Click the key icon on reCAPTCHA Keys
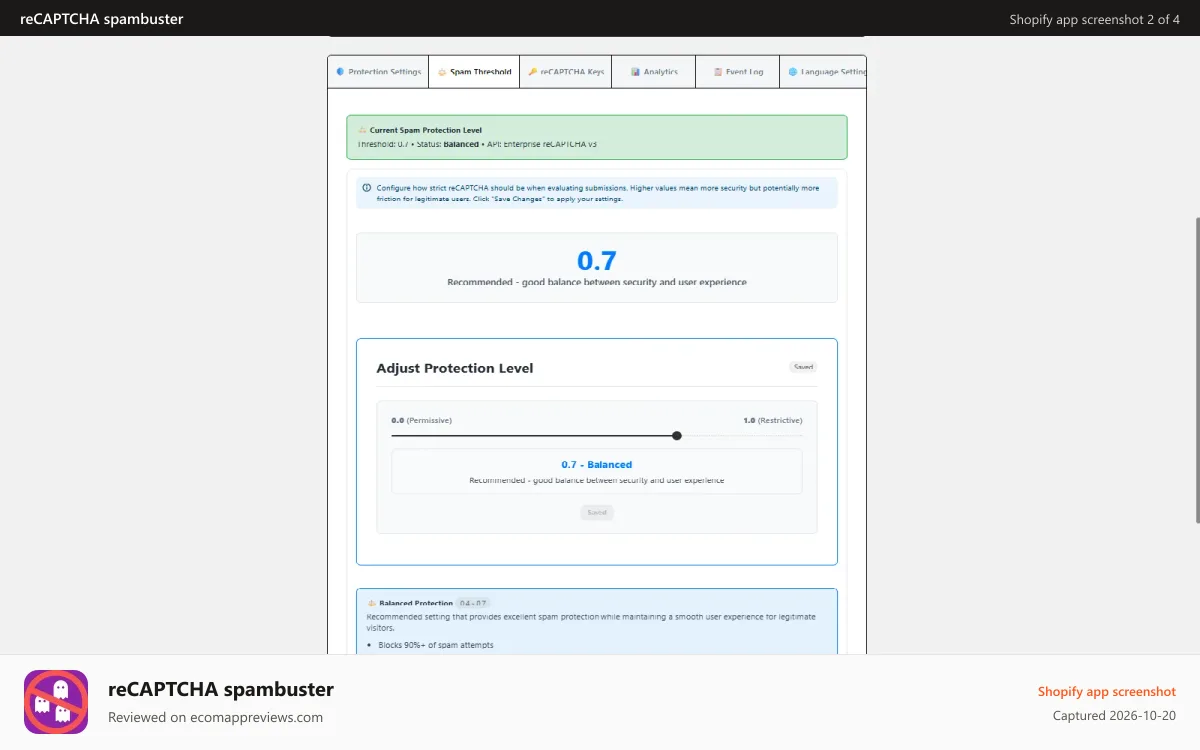This screenshot has height=750, width=1200. pos(533,72)
